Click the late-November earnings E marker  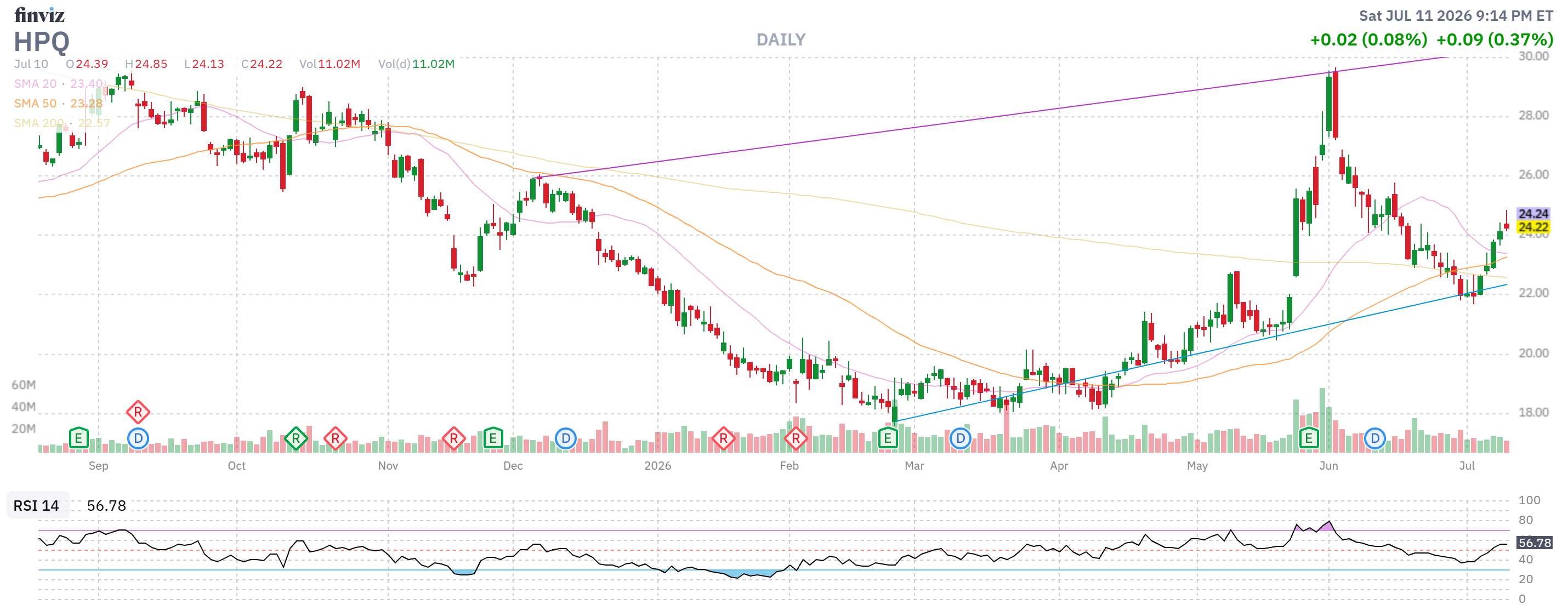493,438
